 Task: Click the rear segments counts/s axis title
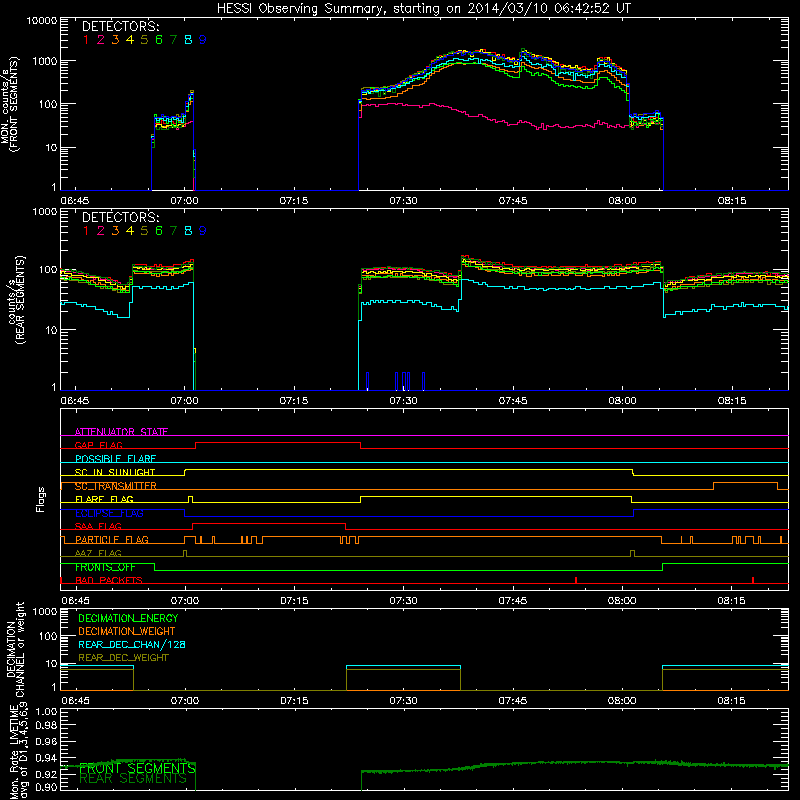pos(15,299)
